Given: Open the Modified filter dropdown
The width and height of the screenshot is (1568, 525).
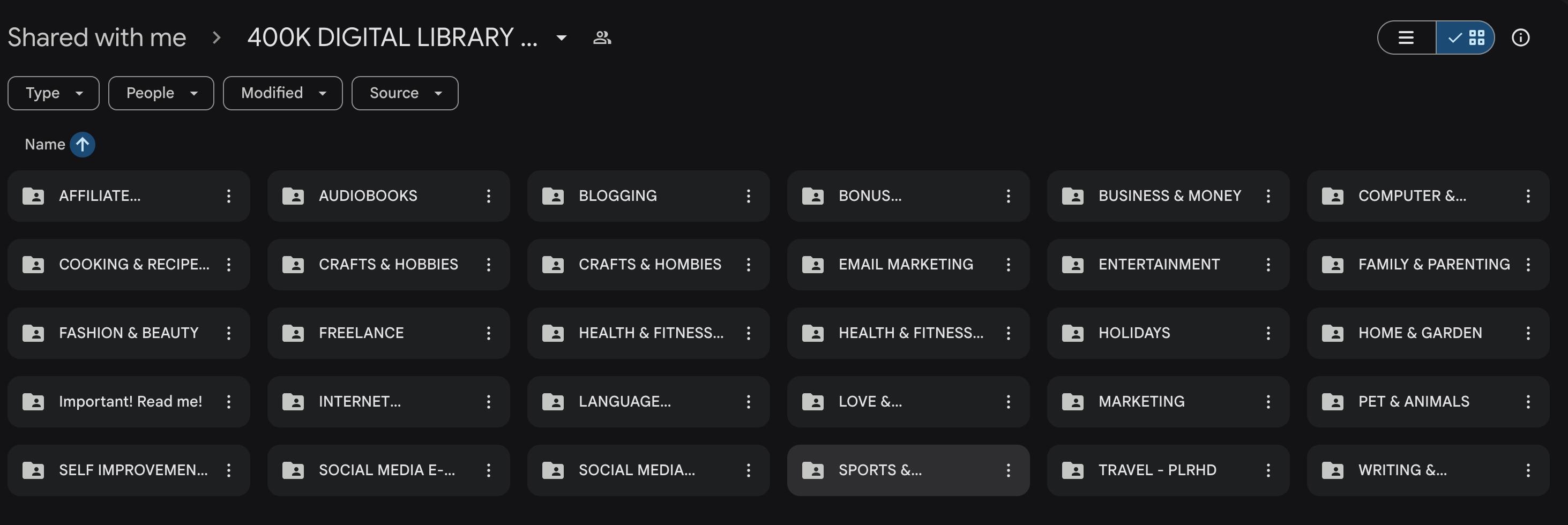Looking at the screenshot, I should pos(283,93).
